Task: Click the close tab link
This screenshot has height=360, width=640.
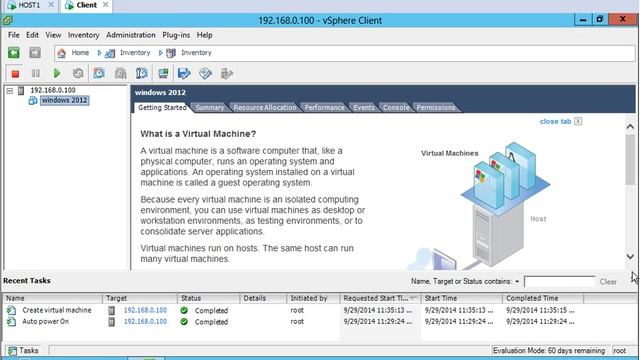Action: 555,121
